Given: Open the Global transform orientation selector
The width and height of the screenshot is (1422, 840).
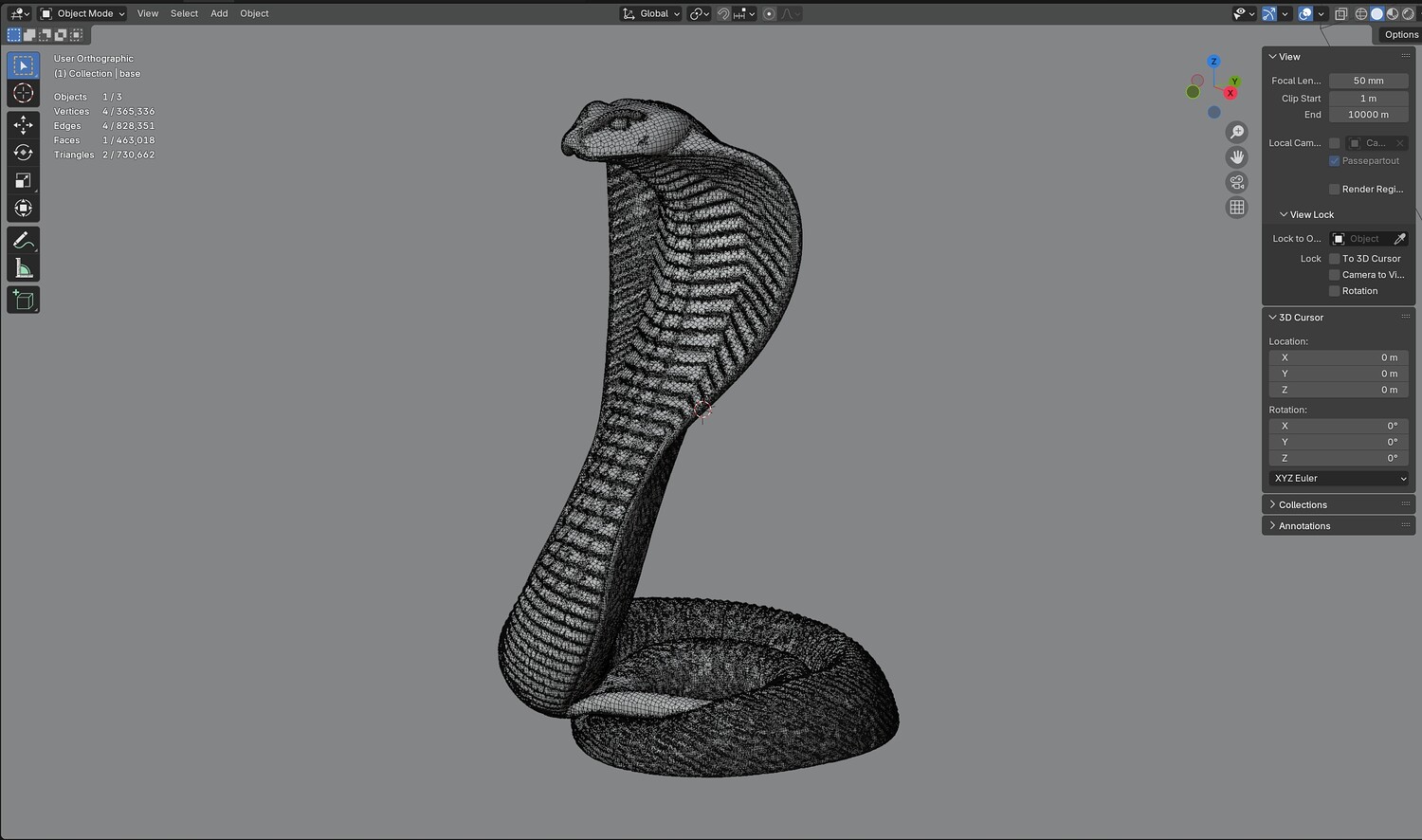Looking at the screenshot, I should point(651,13).
